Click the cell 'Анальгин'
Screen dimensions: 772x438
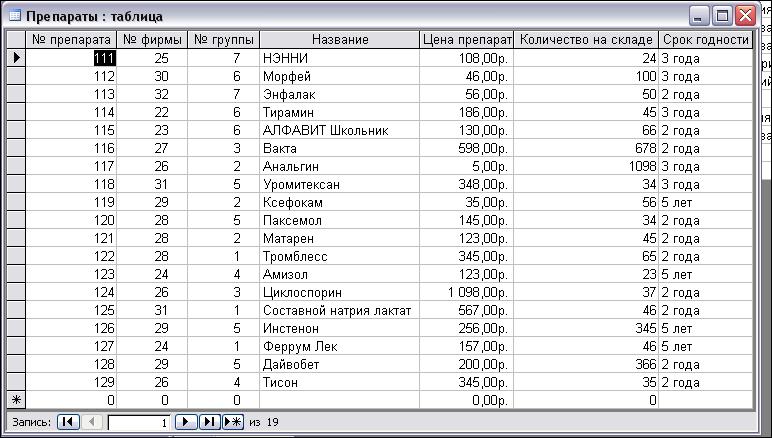point(340,166)
